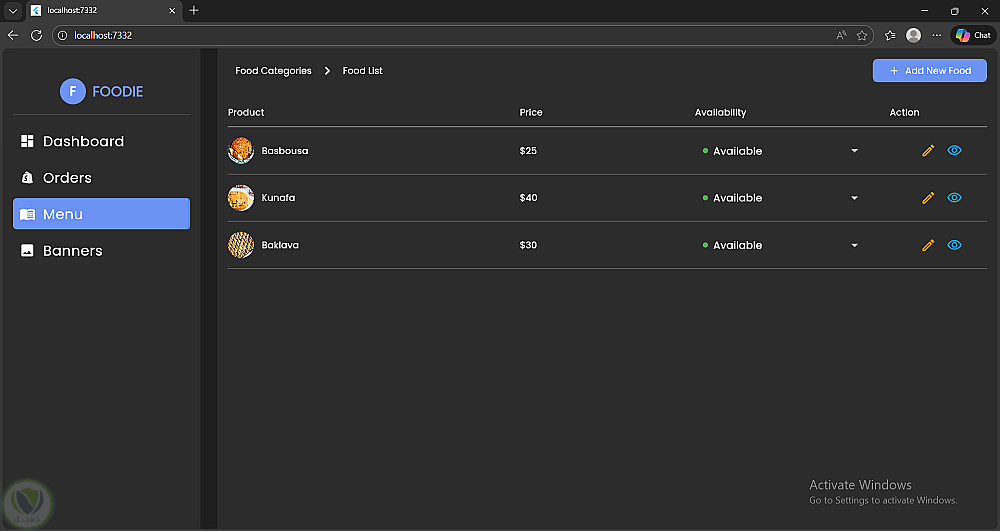Viewport: 1000px width, 531px height.
Task: Expand the Kunafa availability dropdown
Action: (854, 198)
